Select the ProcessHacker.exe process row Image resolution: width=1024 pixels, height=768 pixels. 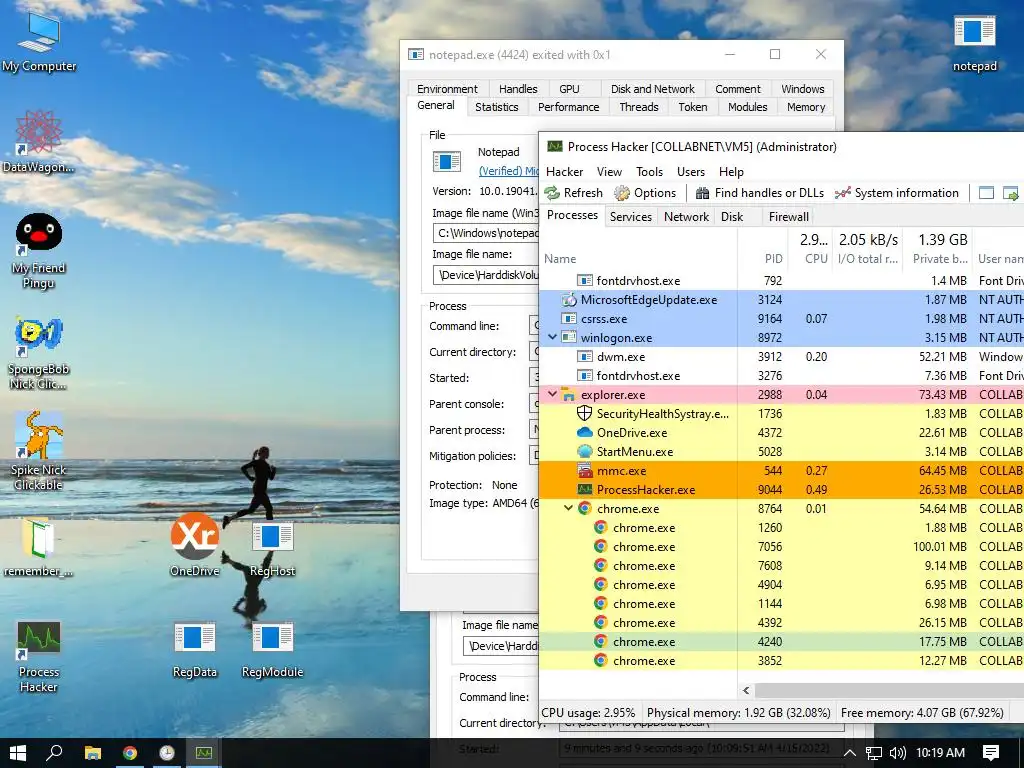click(x=781, y=490)
